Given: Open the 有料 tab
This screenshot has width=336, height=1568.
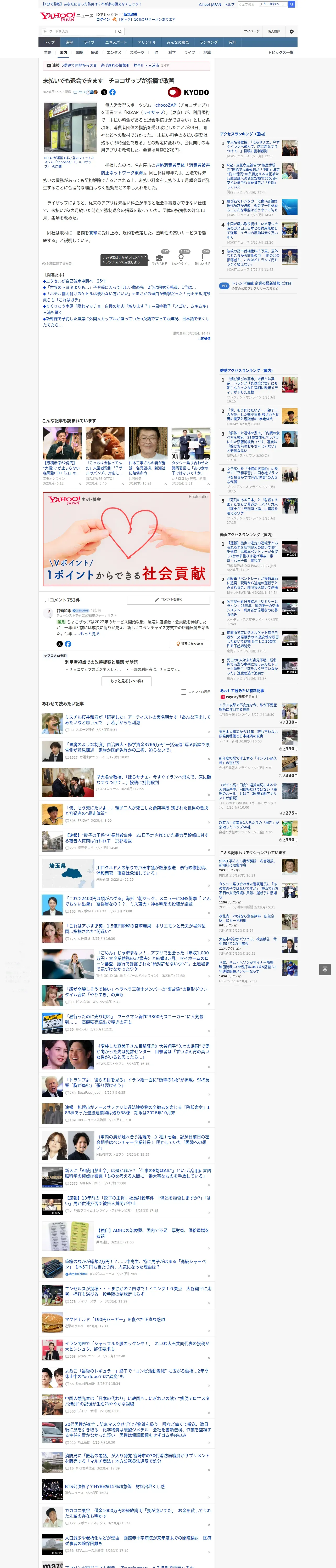Looking at the screenshot, I should [x=232, y=43].
